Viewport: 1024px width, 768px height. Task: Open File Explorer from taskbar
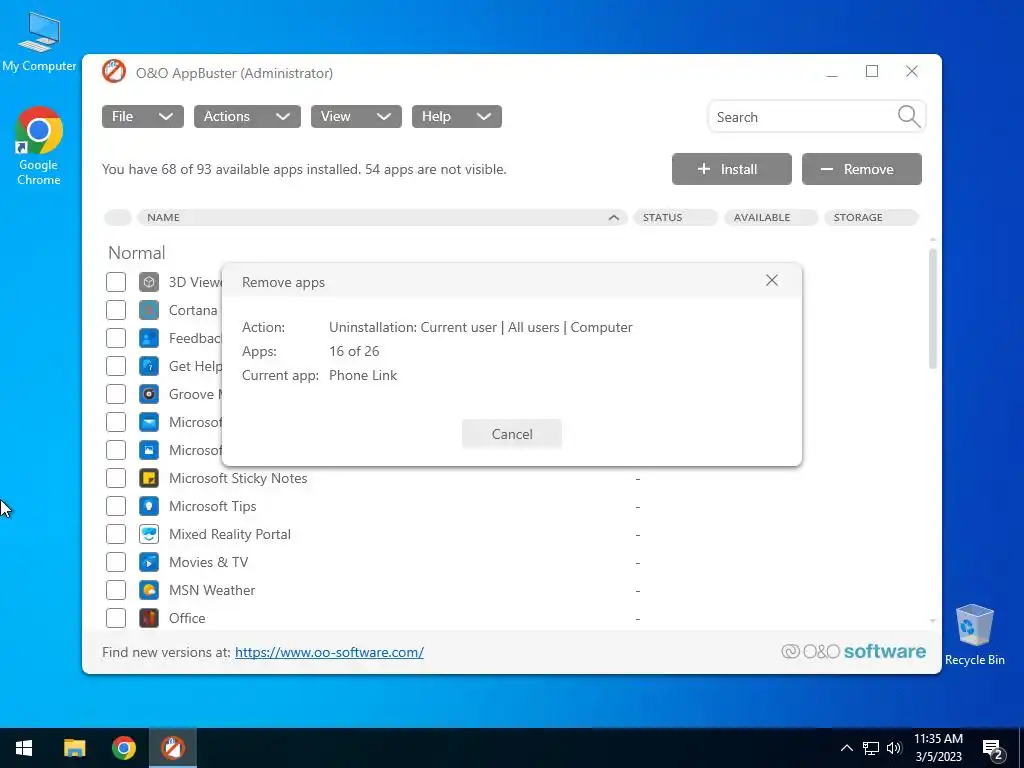pyautogui.click(x=74, y=748)
